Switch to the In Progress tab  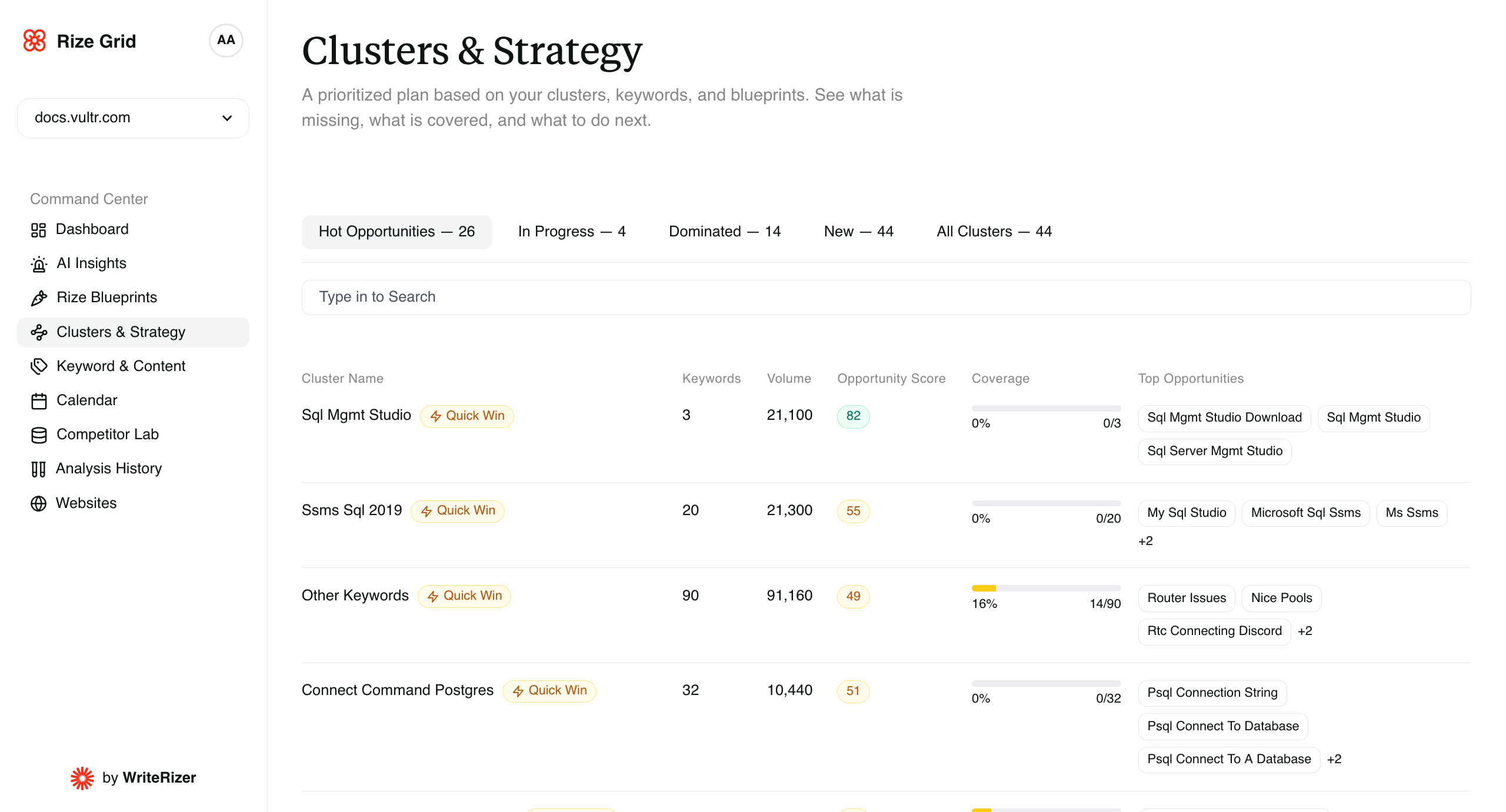pyautogui.click(x=571, y=231)
